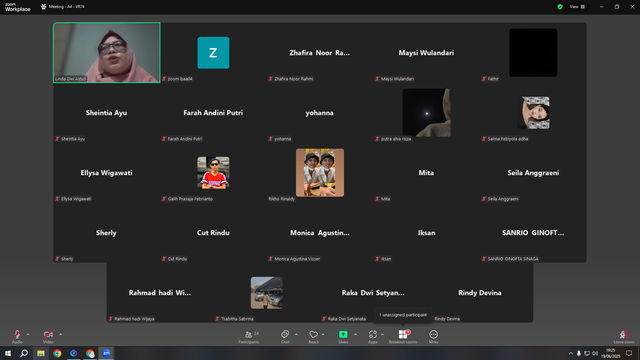The image size is (640, 360).
Task: Expand Chat options caret
Action: pos(296,334)
